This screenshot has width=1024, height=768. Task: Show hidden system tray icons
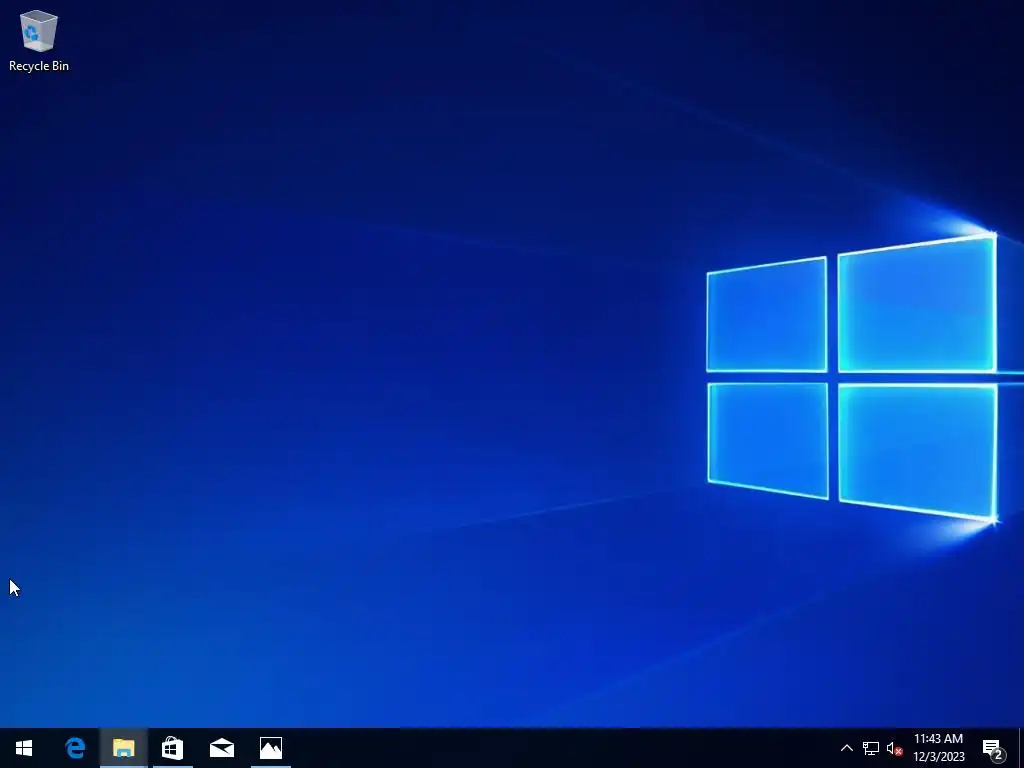tap(846, 748)
